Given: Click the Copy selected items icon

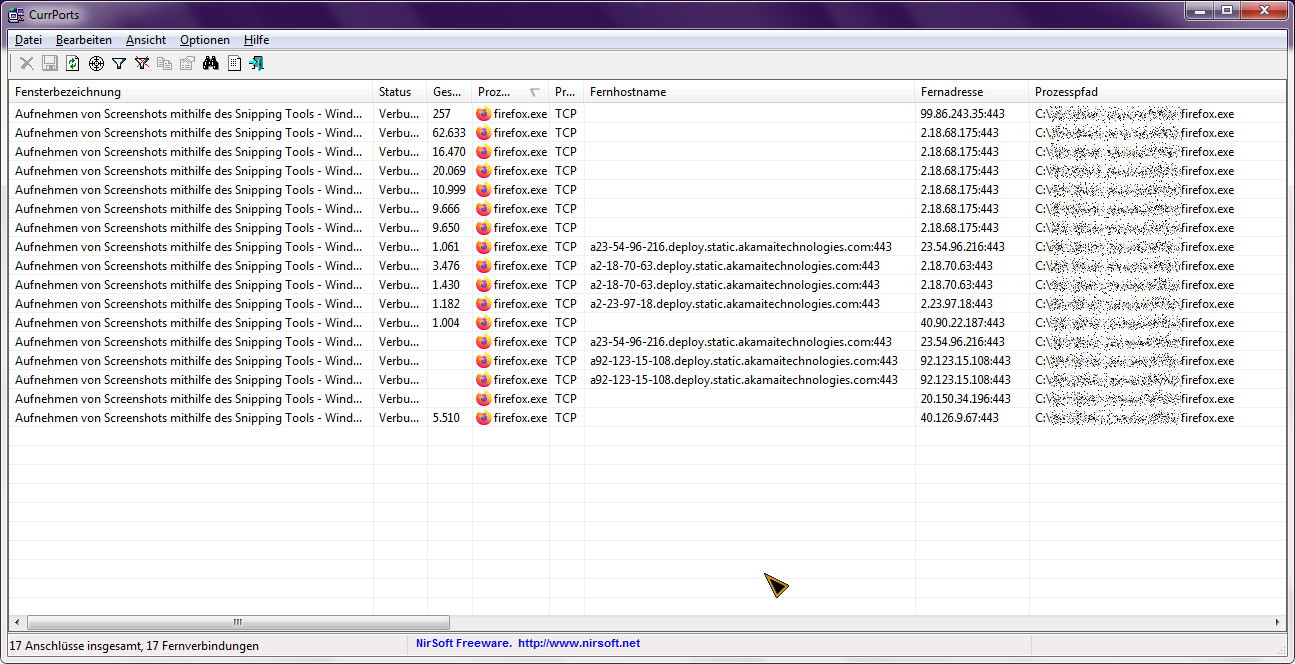Looking at the screenshot, I should 165,64.
